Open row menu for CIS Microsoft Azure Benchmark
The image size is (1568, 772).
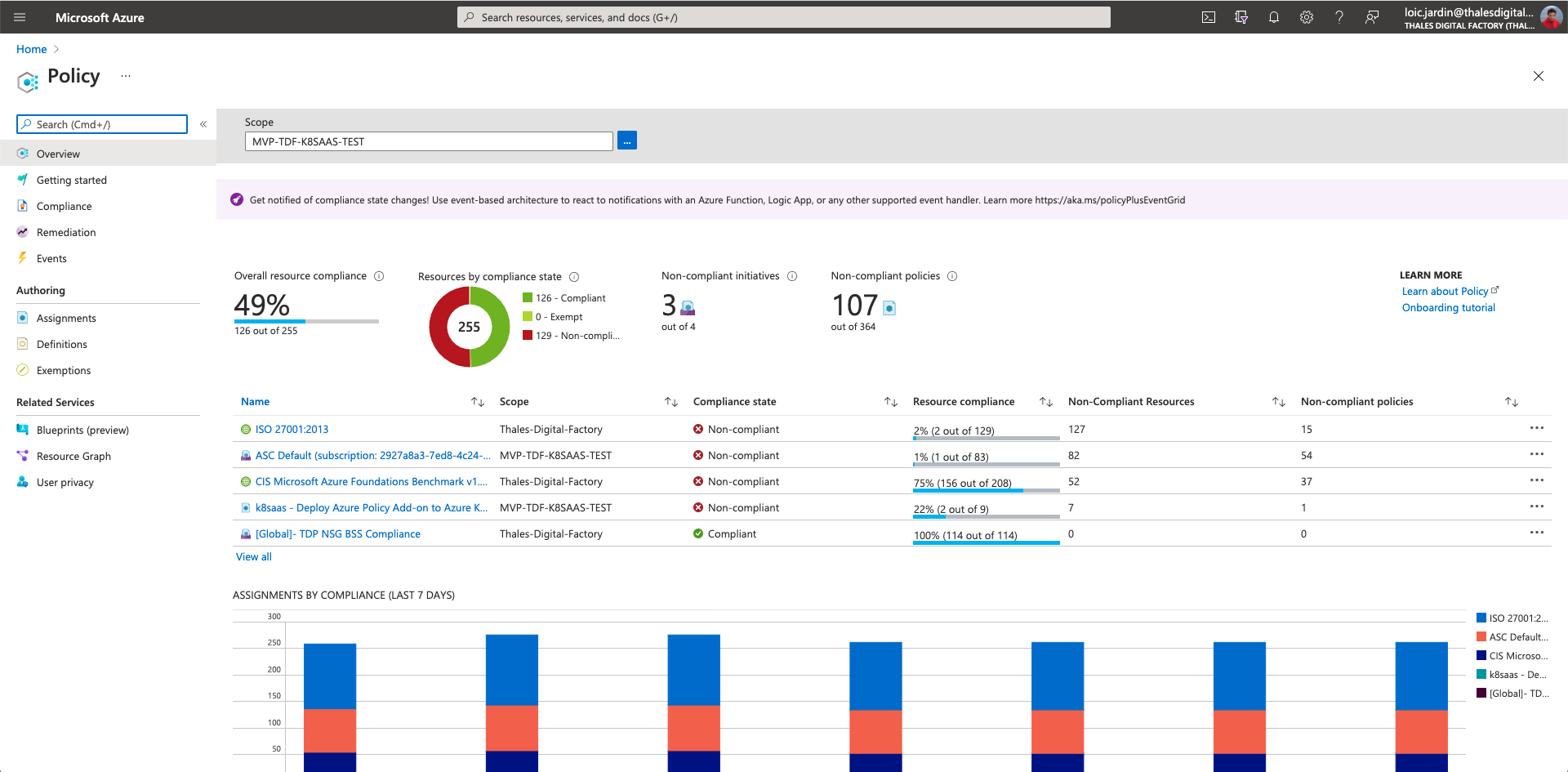[1537, 480]
